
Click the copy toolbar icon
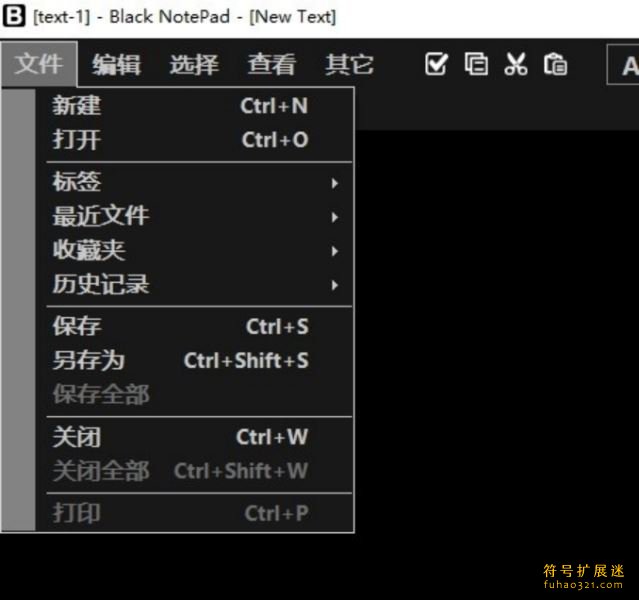[x=476, y=64]
